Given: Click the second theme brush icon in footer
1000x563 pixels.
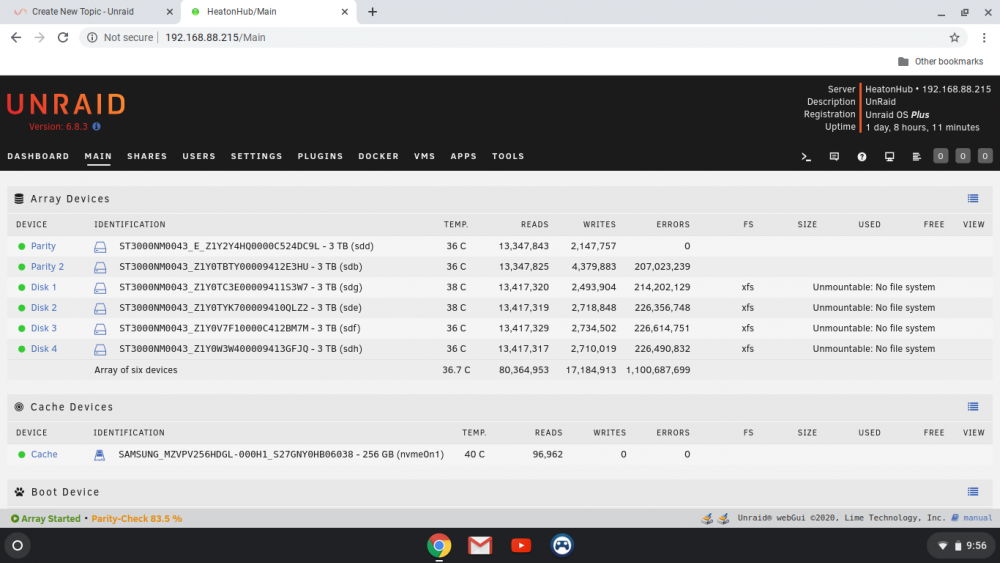Looking at the screenshot, I should pyautogui.click(x=723, y=518).
